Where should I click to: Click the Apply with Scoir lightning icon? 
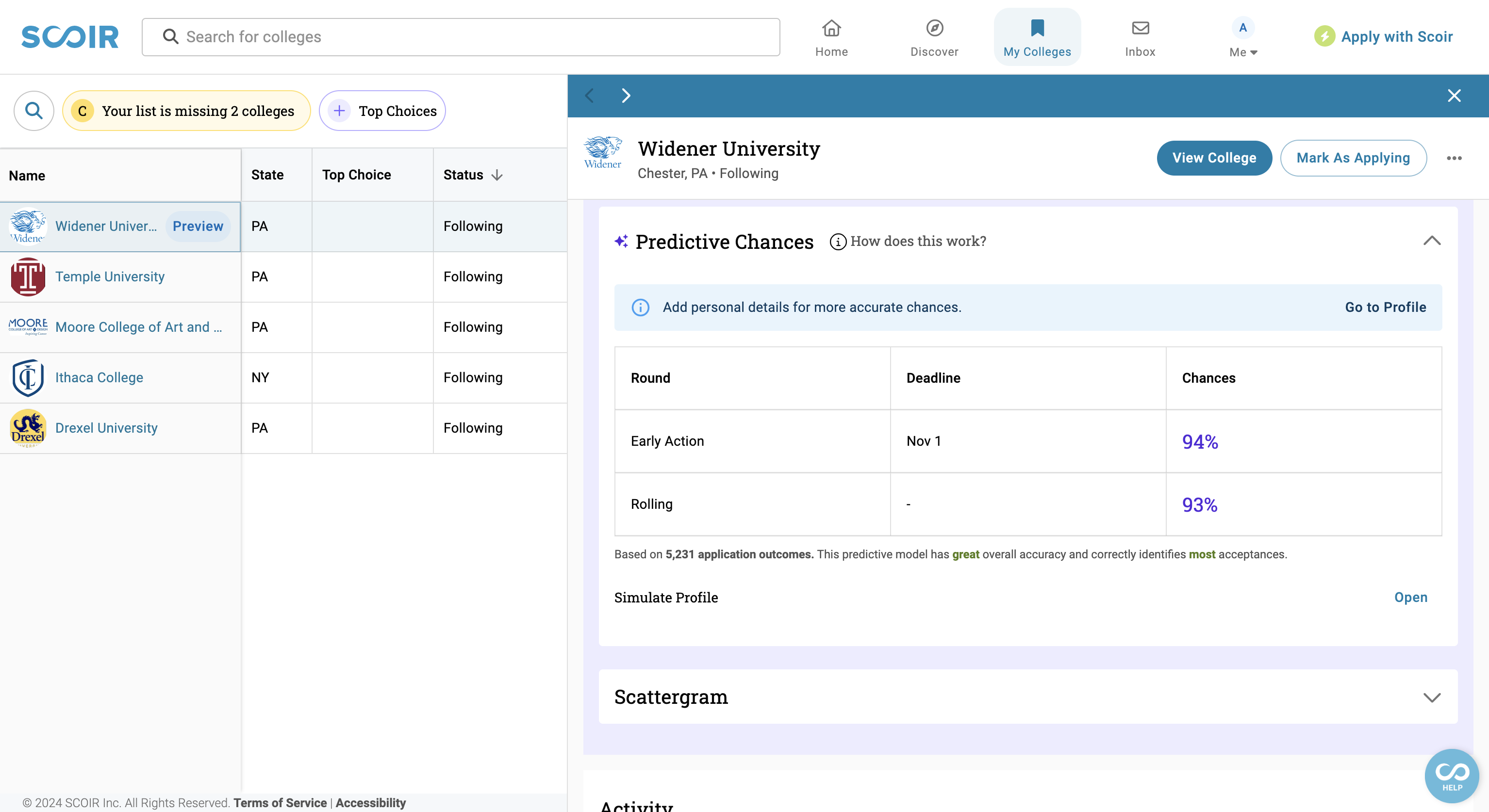[x=1324, y=36]
